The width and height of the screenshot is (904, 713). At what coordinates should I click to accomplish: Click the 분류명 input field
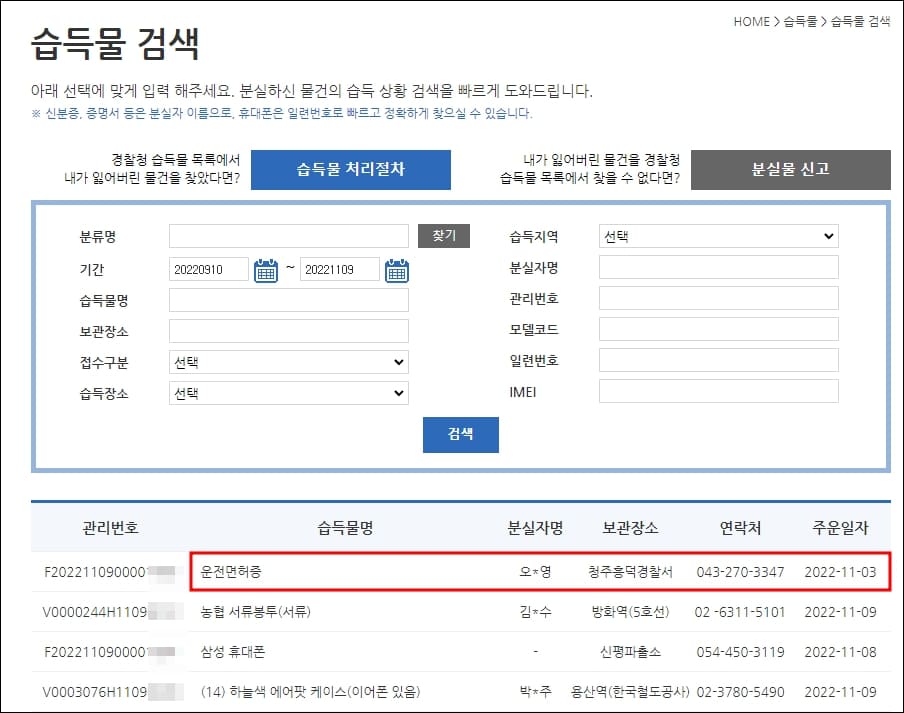pyautogui.click(x=288, y=236)
